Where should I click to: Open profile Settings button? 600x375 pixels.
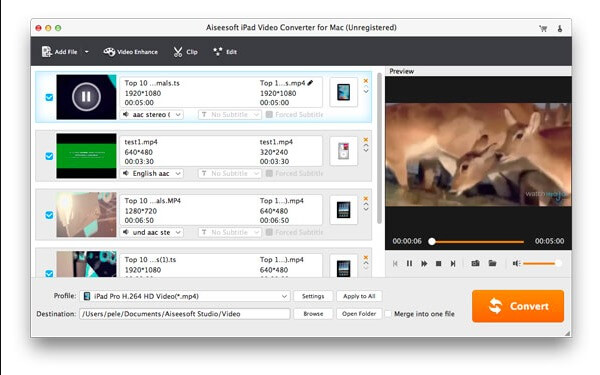313,296
